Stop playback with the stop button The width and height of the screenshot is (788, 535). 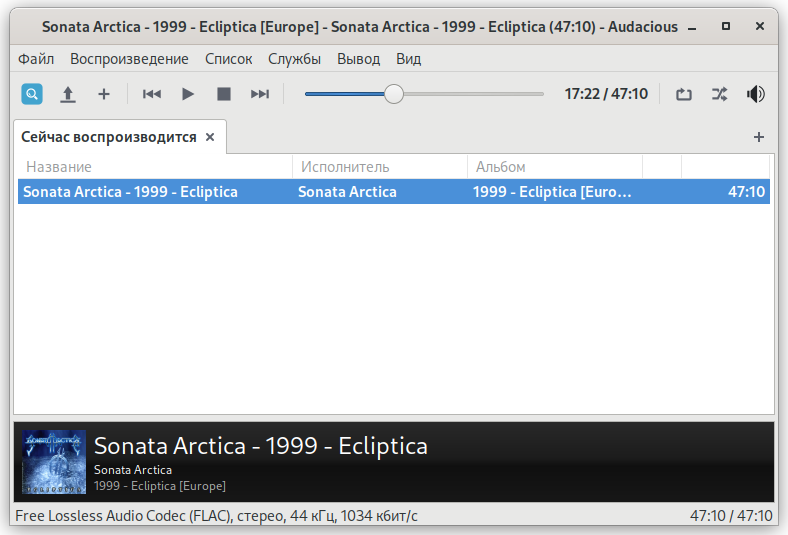click(224, 94)
